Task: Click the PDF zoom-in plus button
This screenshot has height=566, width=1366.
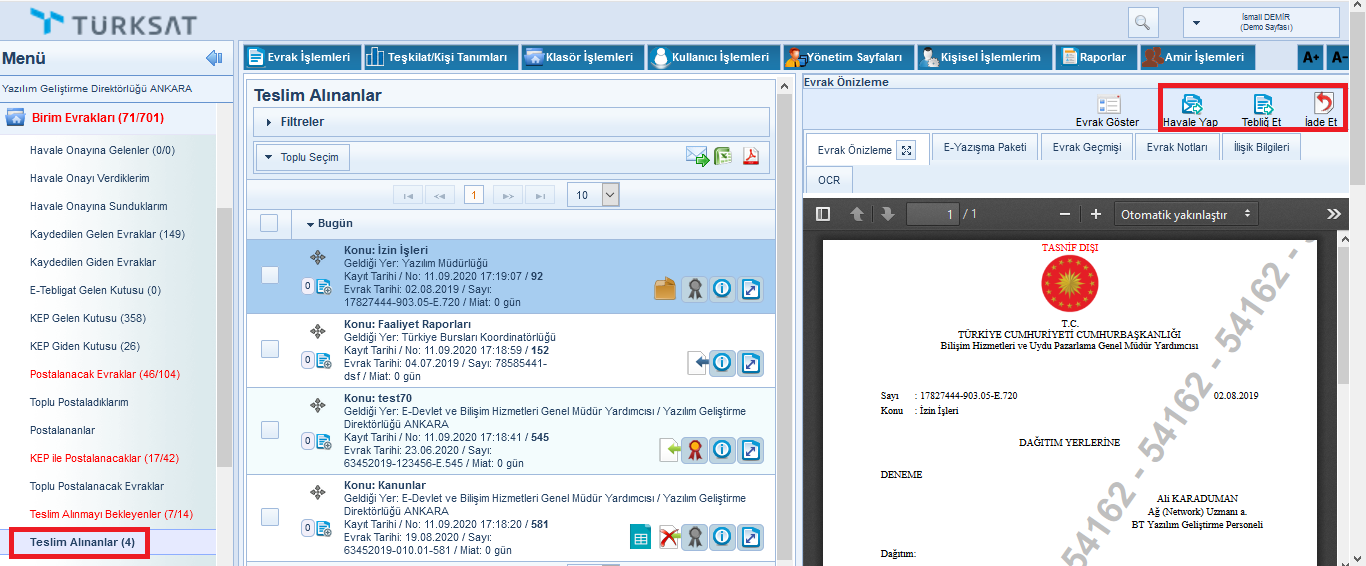Action: click(x=1096, y=214)
